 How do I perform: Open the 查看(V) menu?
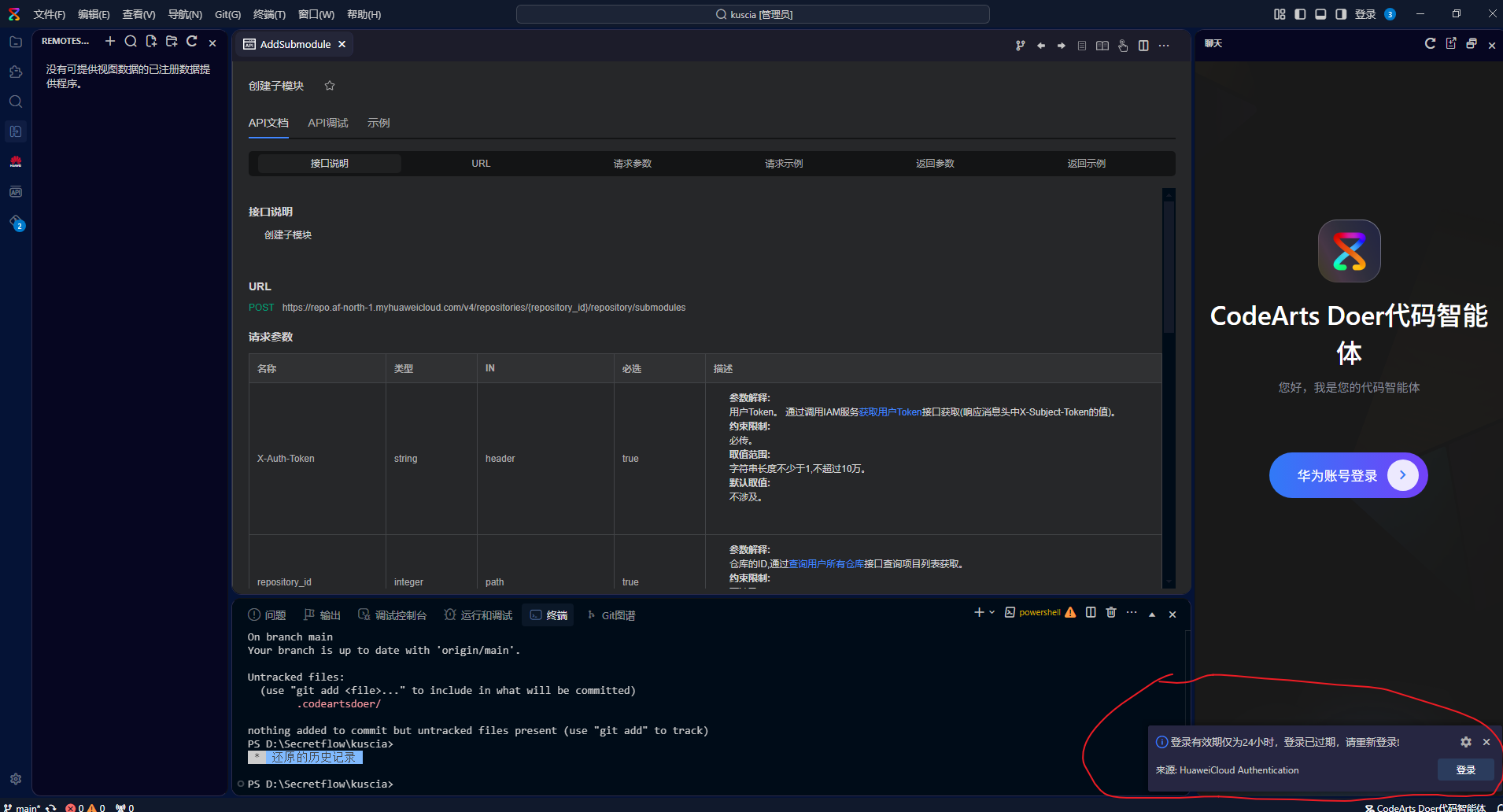click(138, 14)
